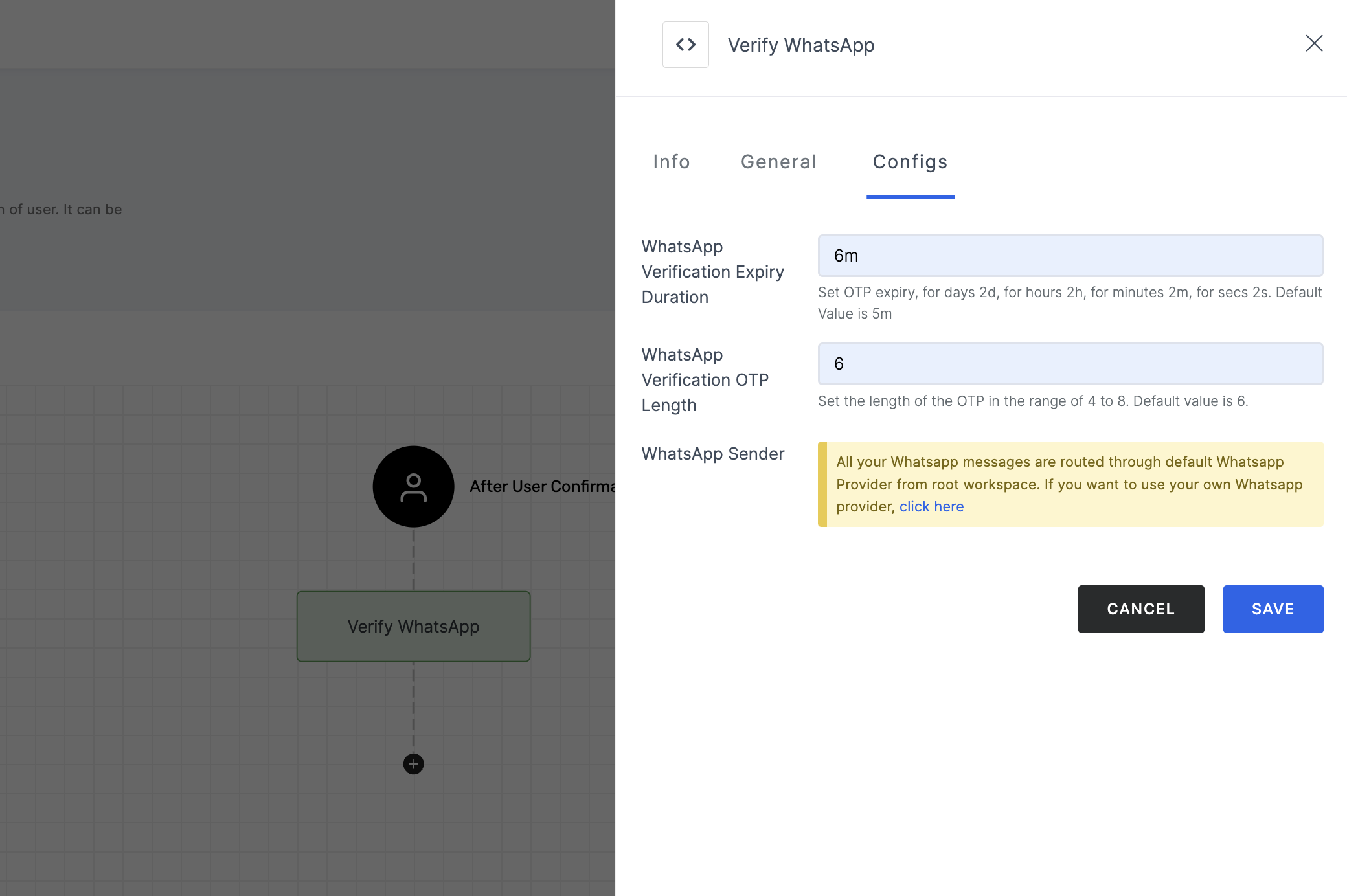Click the 'WhatsApp Verification OTP Length' label

(705, 380)
